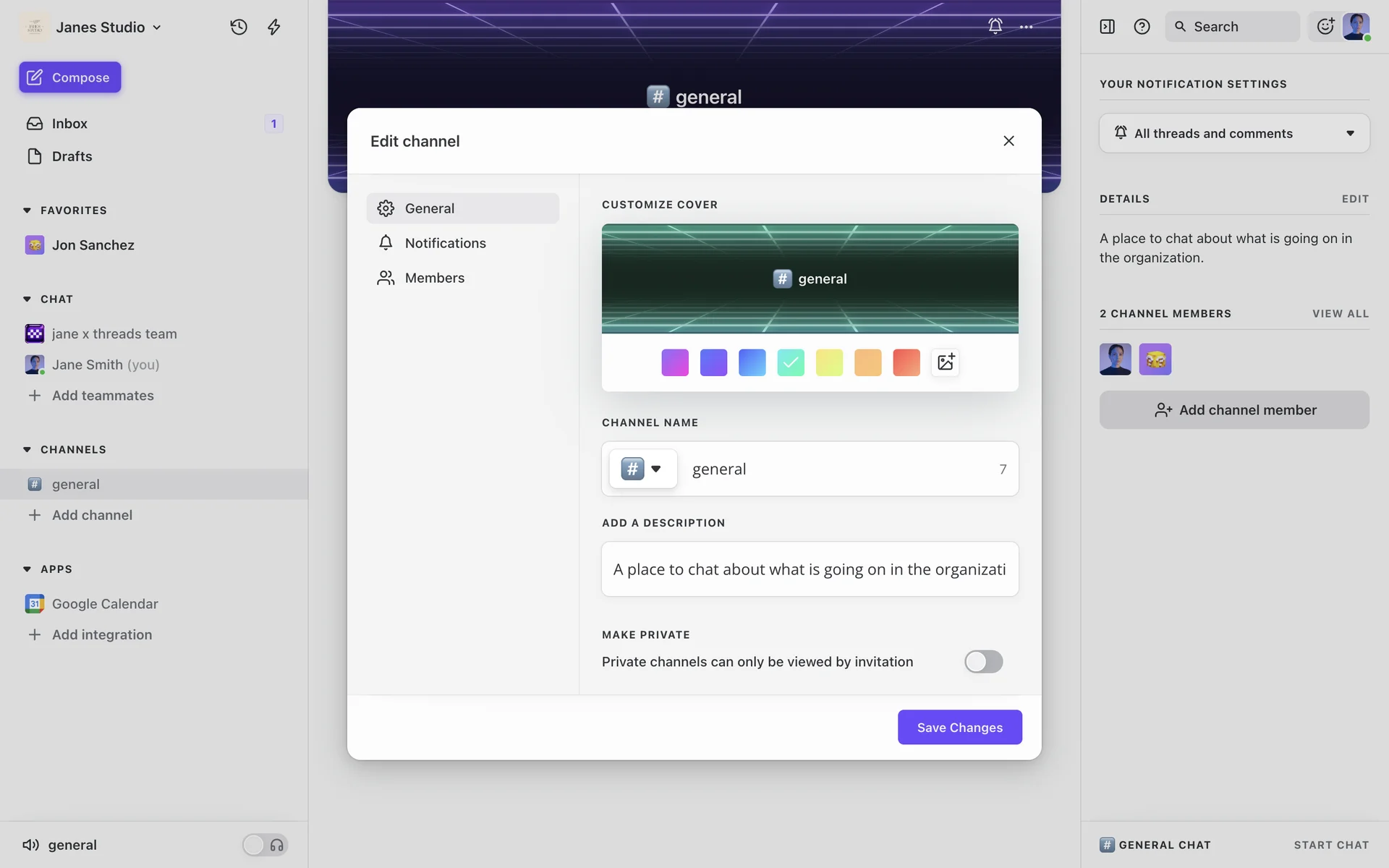Click the lightning bolt activity icon
1389x868 pixels.
[x=274, y=27]
